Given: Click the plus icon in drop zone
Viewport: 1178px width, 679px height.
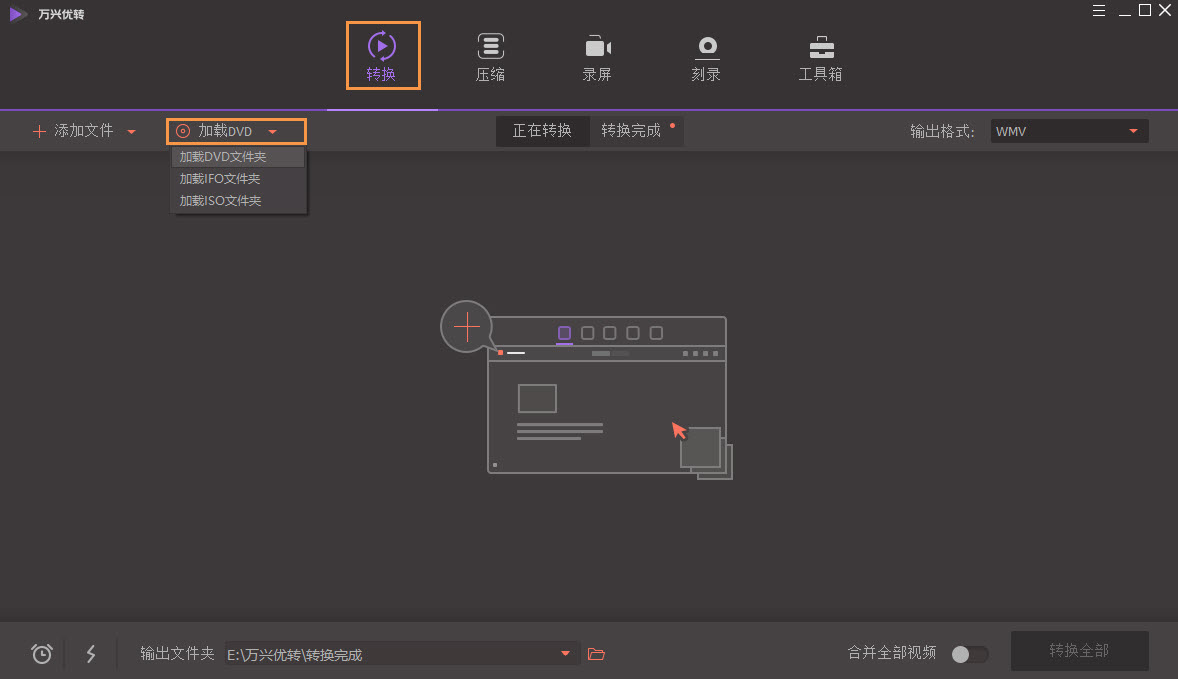Looking at the screenshot, I should pyautogui.click(x=466, y=326).
